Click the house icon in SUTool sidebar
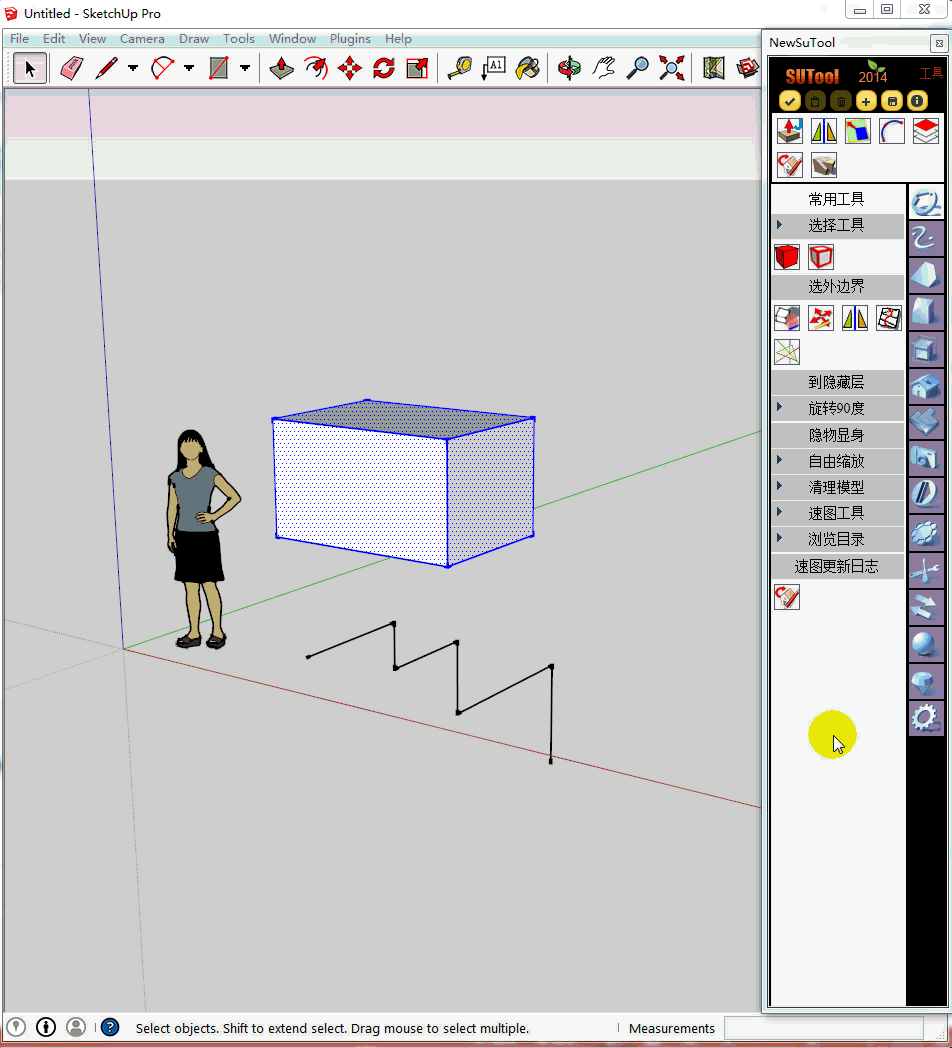This screenshot has height=1048, width=952. pyautogui.click(x=926, y=386)
